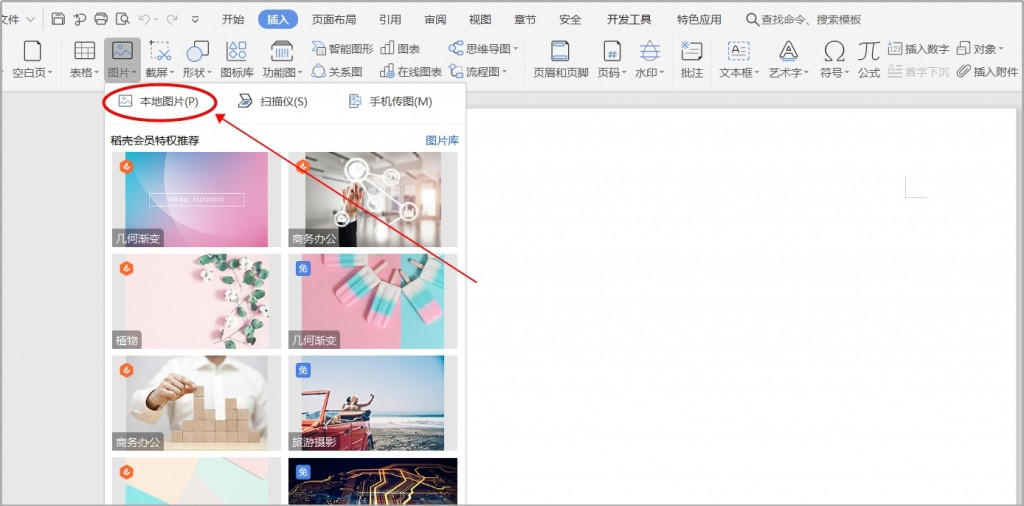This screenshot has height=506, width=1024.
Task: Select the 旅游摄影 travel thumbnail
Action: (373, 403)
